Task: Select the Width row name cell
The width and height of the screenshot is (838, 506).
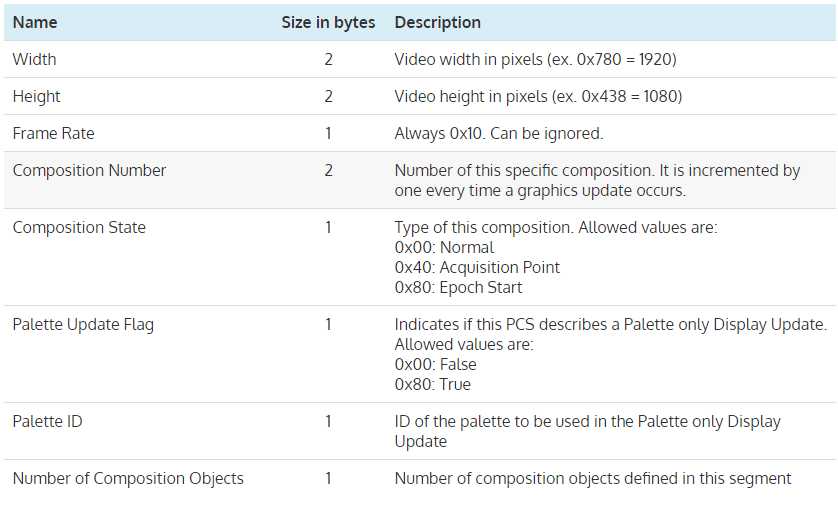Action: point(34,59)
